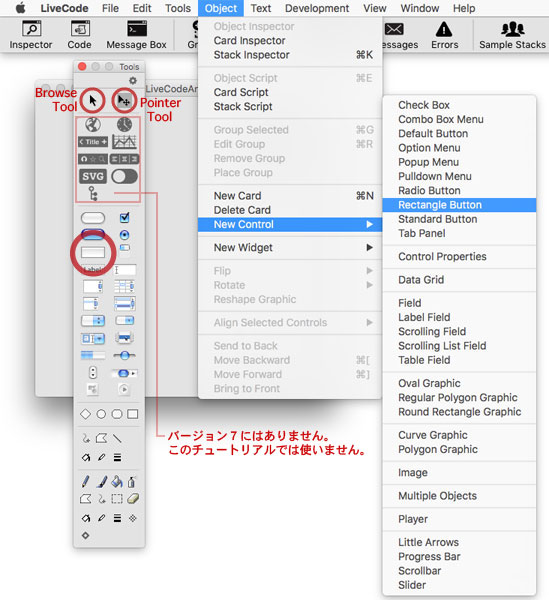Click the Errors toolbar button
The height and width of the screenshot is (600, 549).
coord(444,35)
